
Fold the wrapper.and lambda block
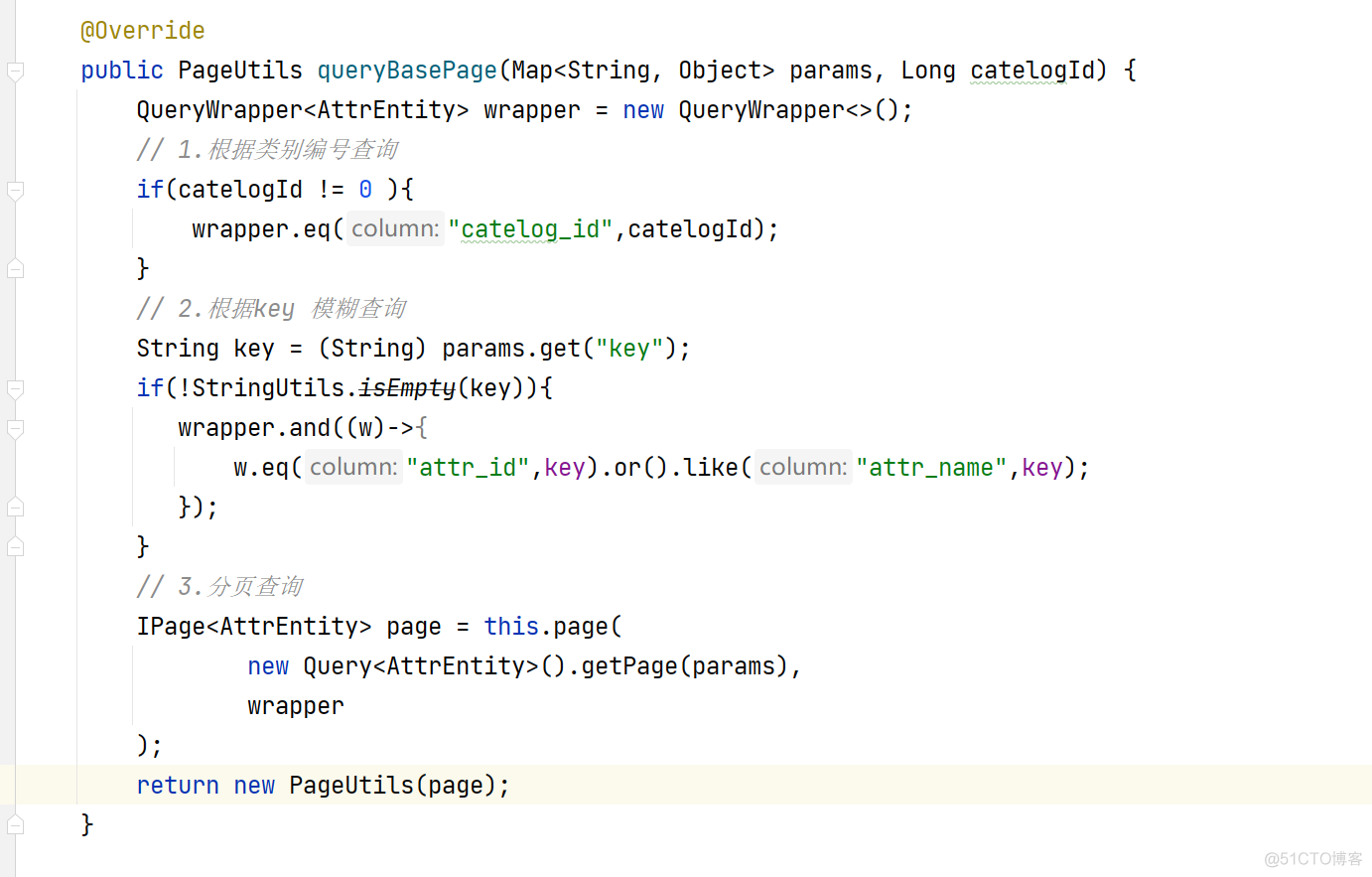(x=15, y=428)
